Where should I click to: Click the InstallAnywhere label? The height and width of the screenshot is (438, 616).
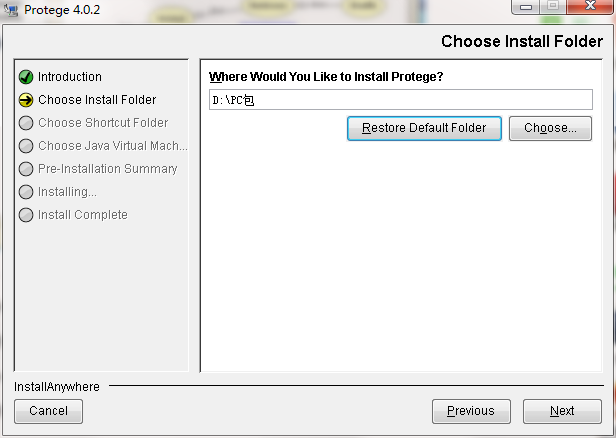point(57,386)
